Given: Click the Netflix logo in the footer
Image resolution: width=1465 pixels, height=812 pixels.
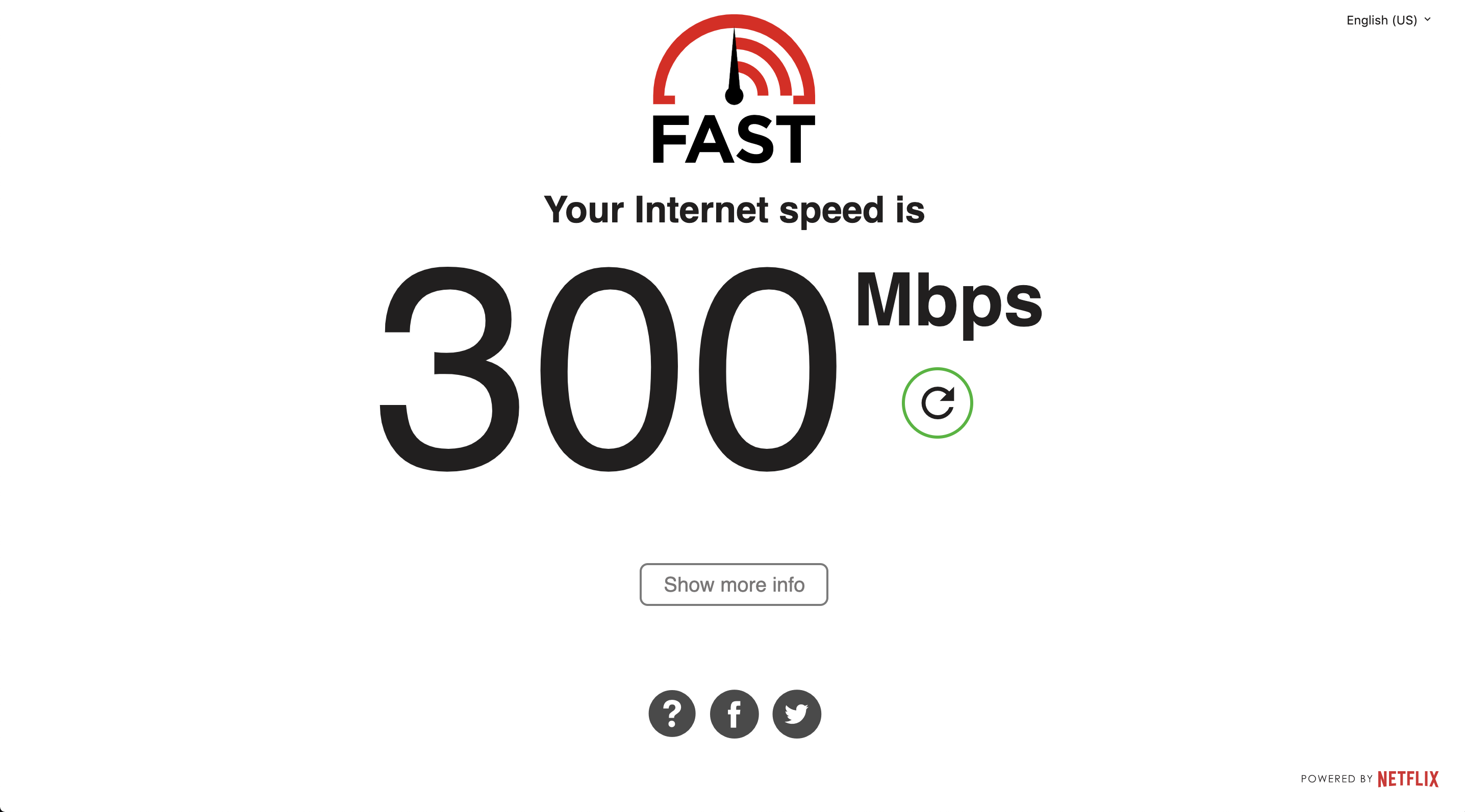Looking at the screenshot, I should (1407, 778).
